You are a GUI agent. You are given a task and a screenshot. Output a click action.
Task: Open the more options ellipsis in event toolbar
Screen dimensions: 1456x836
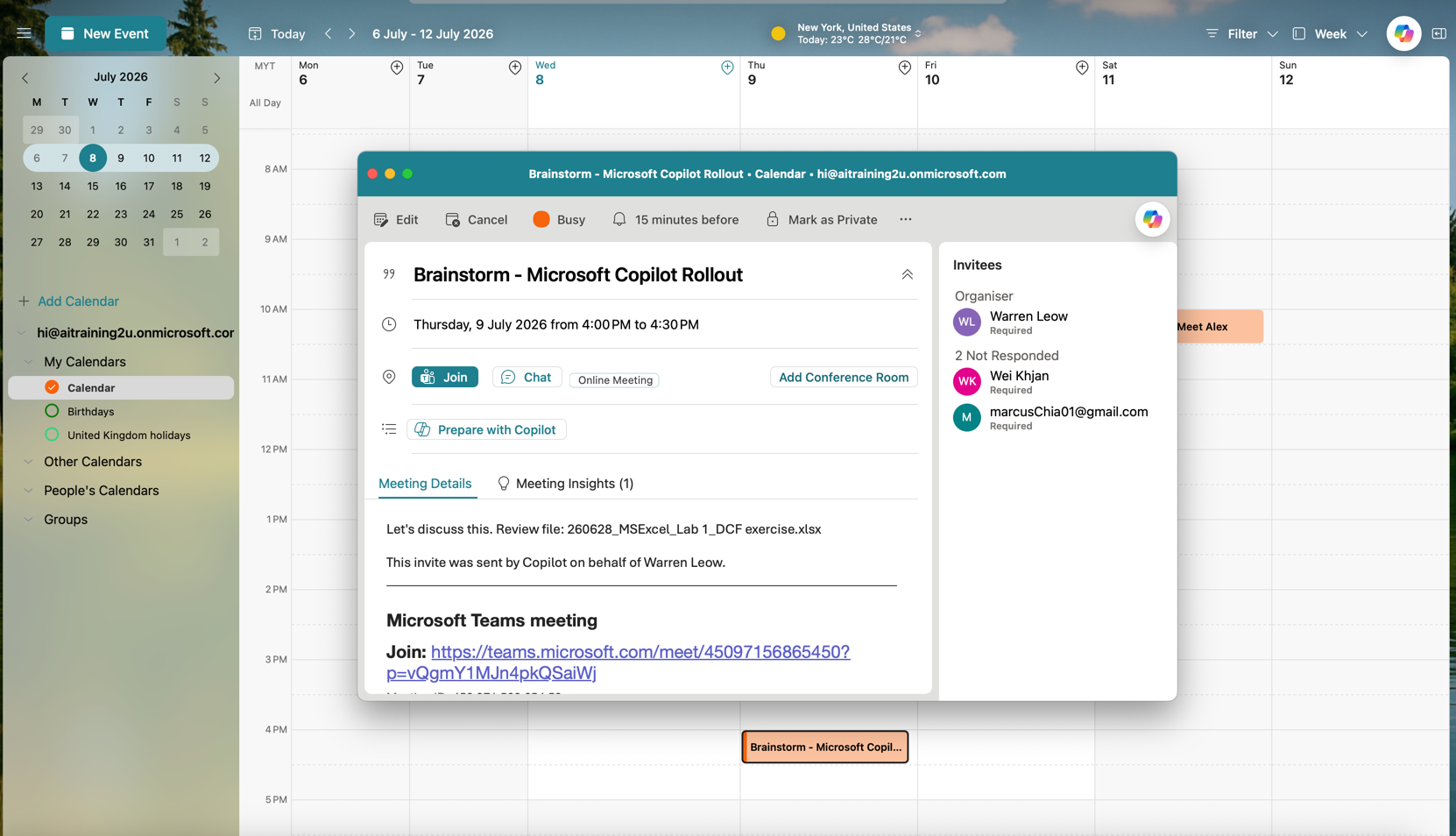click(x=906, y=219)
